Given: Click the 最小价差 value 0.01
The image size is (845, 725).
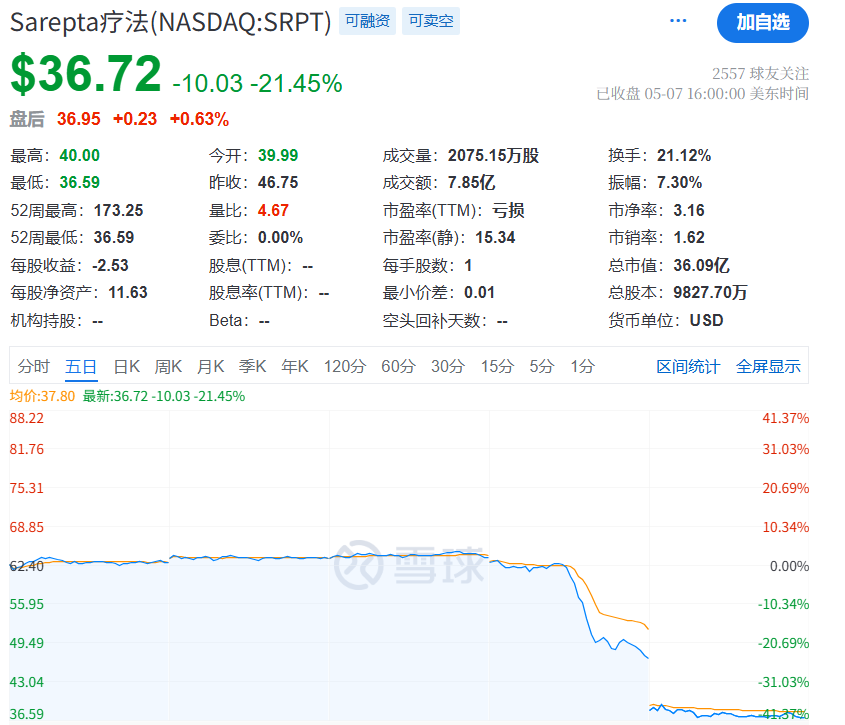Looking at the screenshot, I should pos(479,292).
